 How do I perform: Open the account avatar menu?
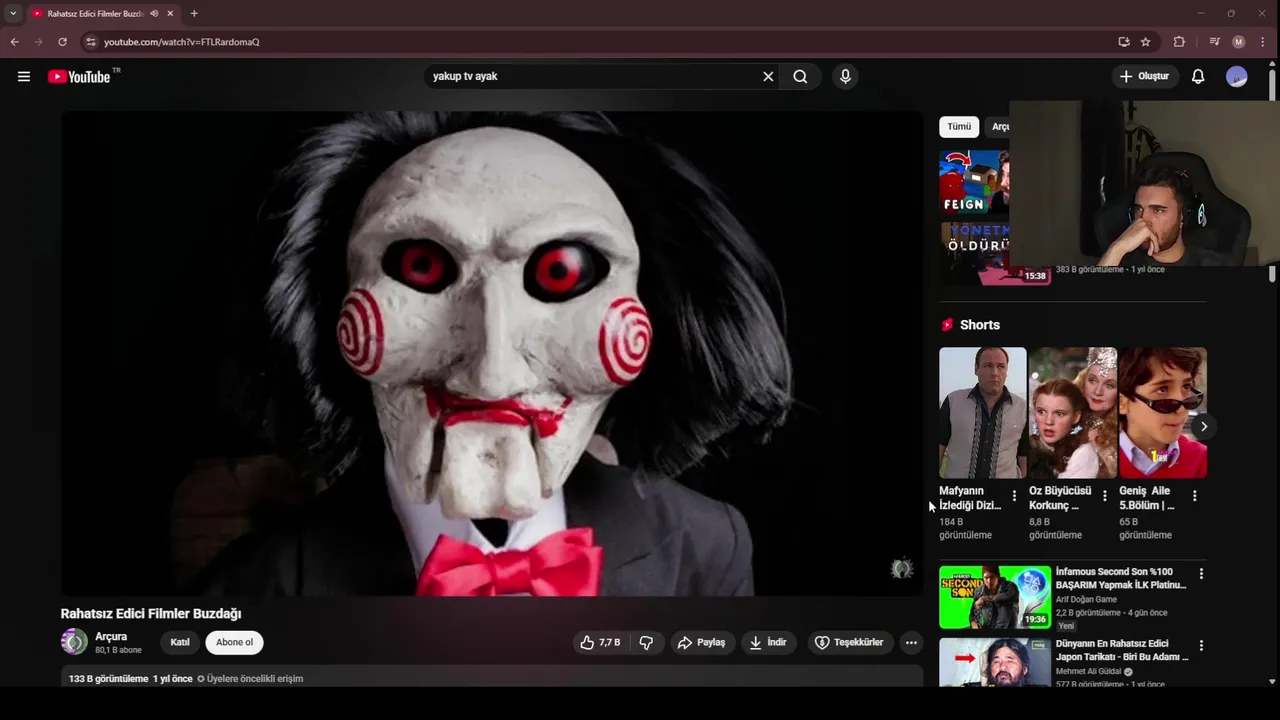click(x=1237, y=76)
